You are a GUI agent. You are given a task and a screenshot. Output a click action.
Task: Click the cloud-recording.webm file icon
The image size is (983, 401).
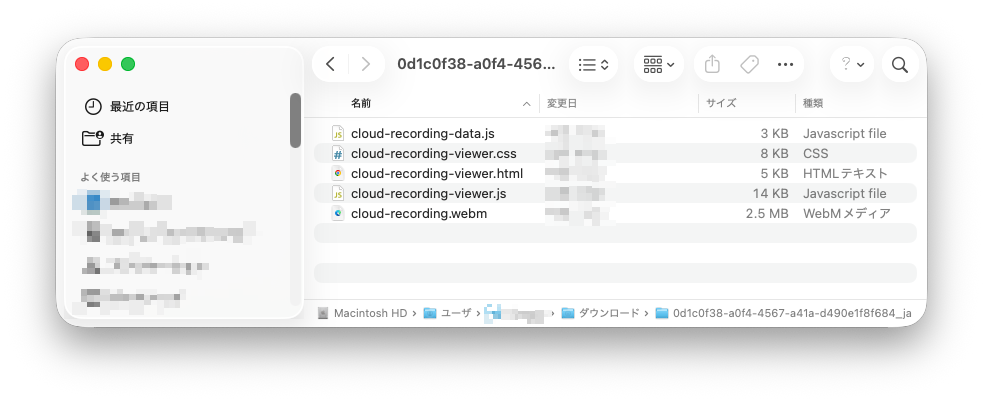[338, 213]
